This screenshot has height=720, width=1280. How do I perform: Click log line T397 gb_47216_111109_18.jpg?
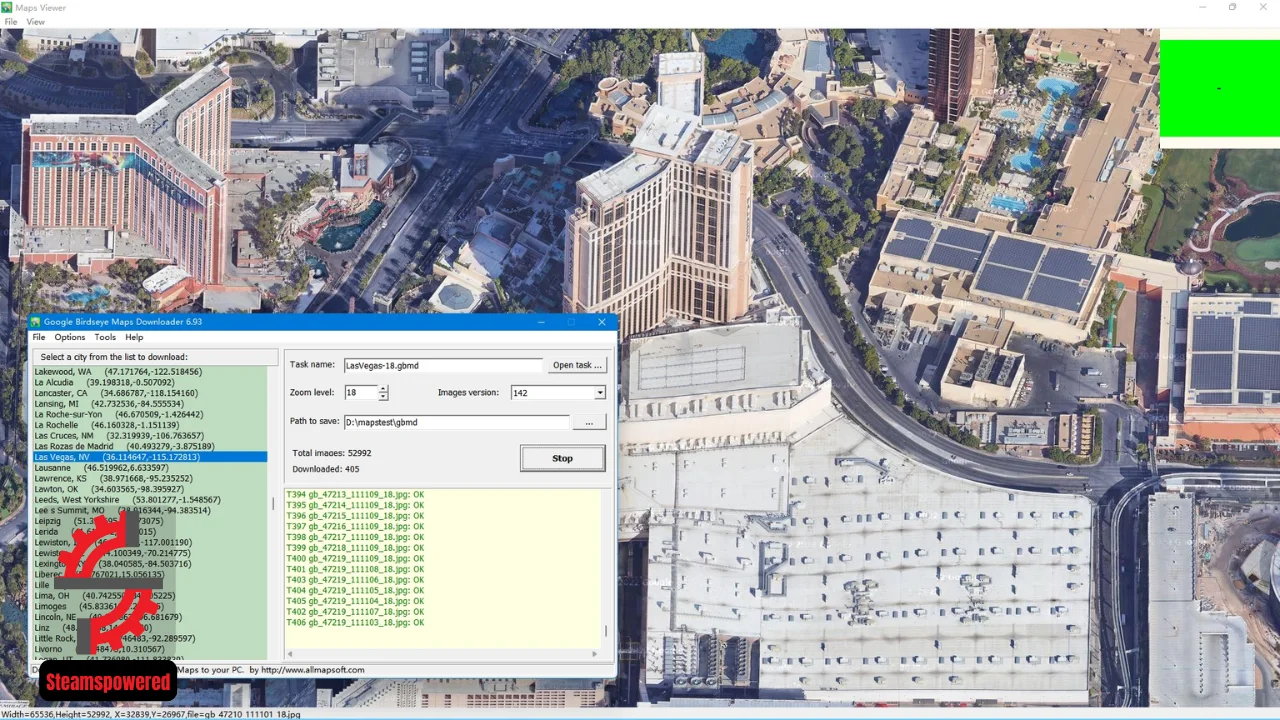pos(355,526)
